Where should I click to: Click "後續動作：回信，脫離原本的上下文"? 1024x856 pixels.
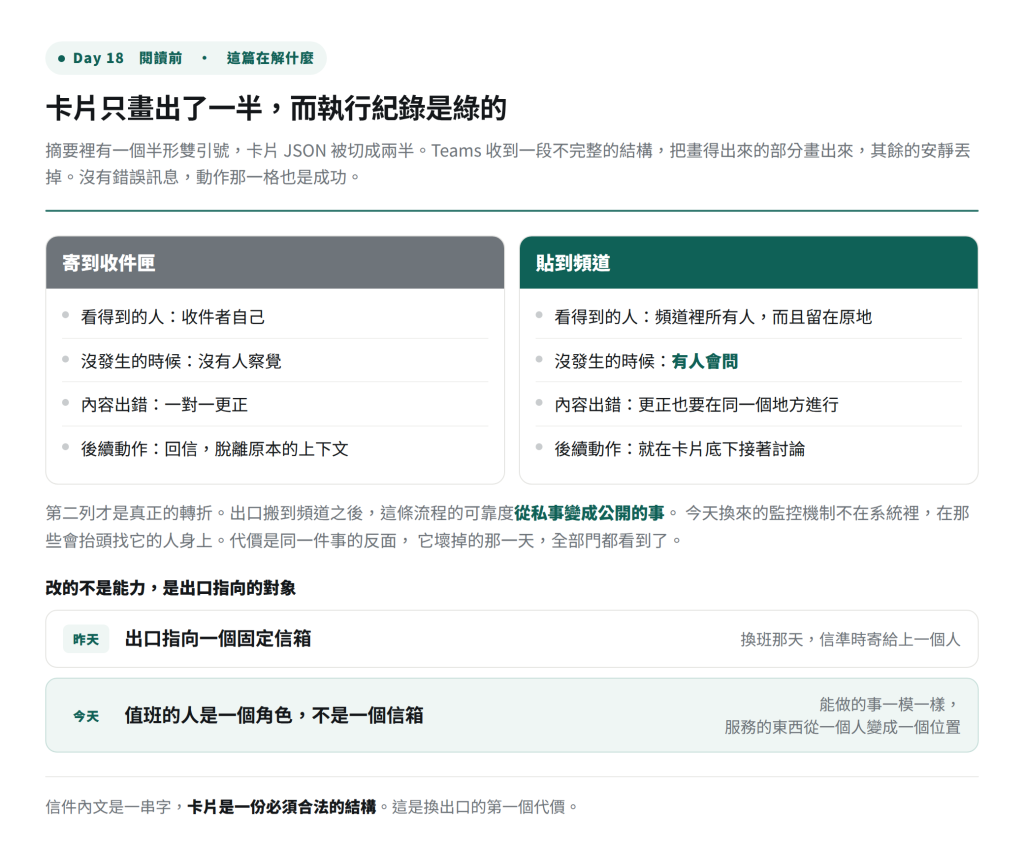pos(275,449)
